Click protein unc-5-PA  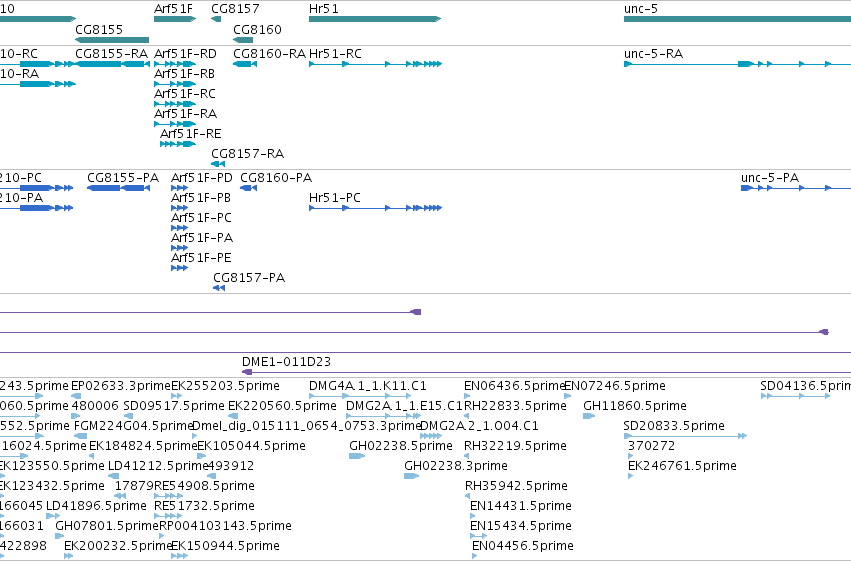point(796,188)
